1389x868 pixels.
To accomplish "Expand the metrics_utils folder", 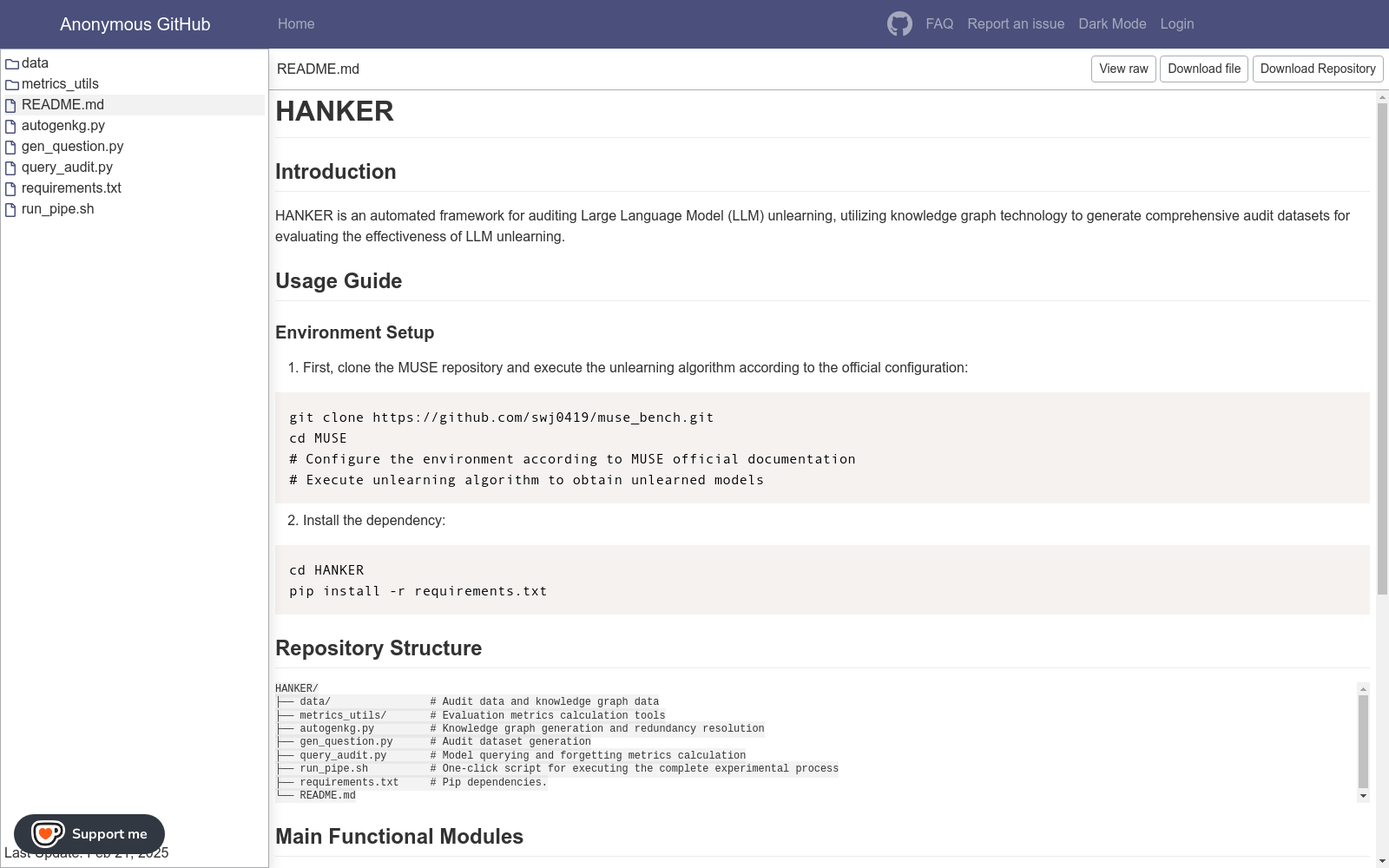I will pyautogui.click(x=60, y=83).
